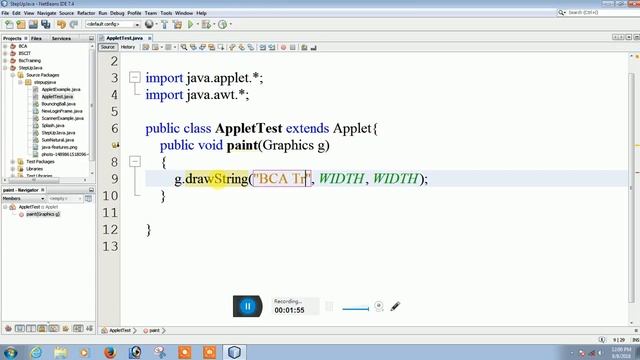640x360 pixels.
Task: Click the New File toolbar icon
Action: 9,24
